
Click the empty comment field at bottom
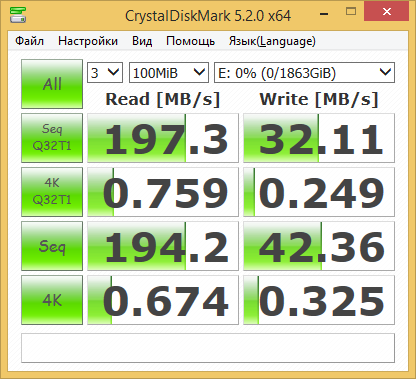pos(208,348)
